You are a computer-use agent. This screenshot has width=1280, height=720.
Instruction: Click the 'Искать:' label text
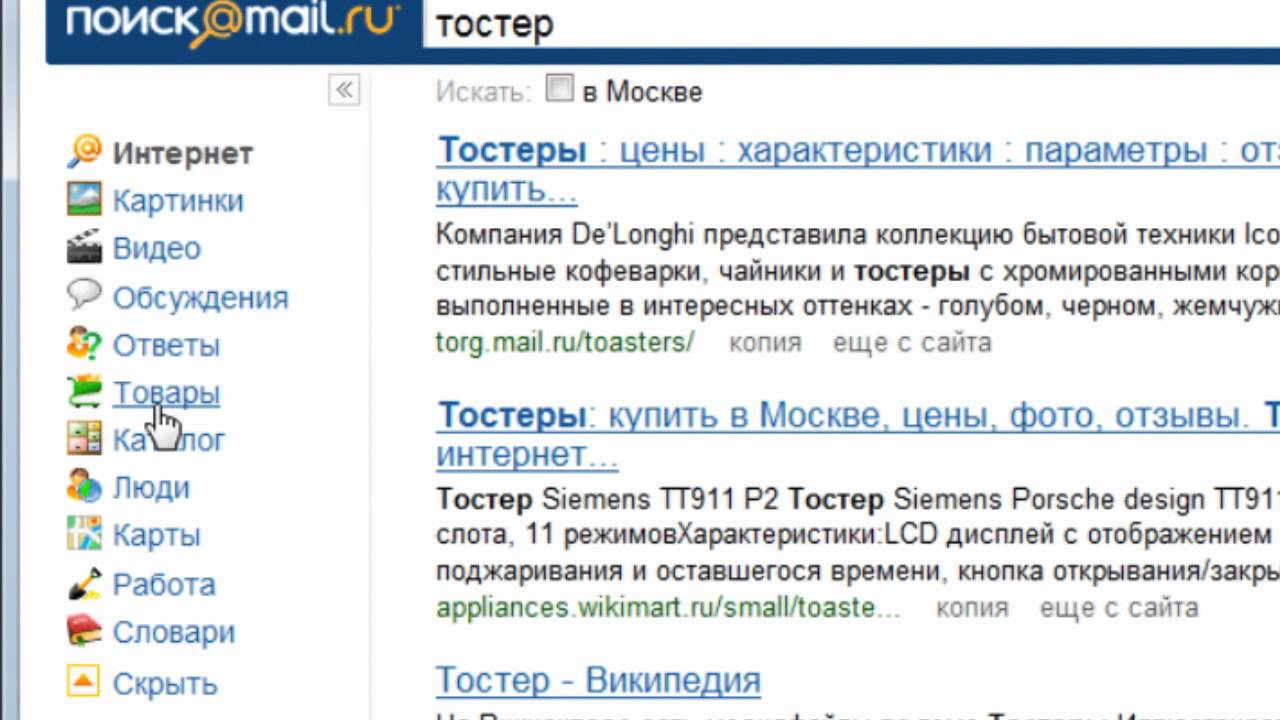[x=484, y=92]
